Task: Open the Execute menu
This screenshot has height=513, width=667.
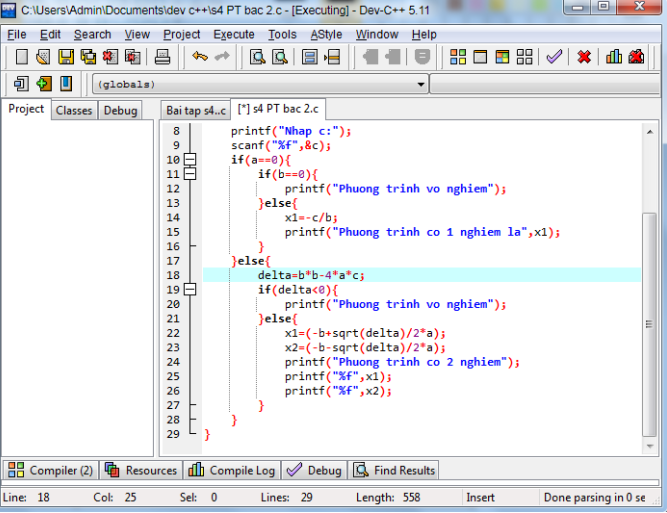Action: (234, 34)
